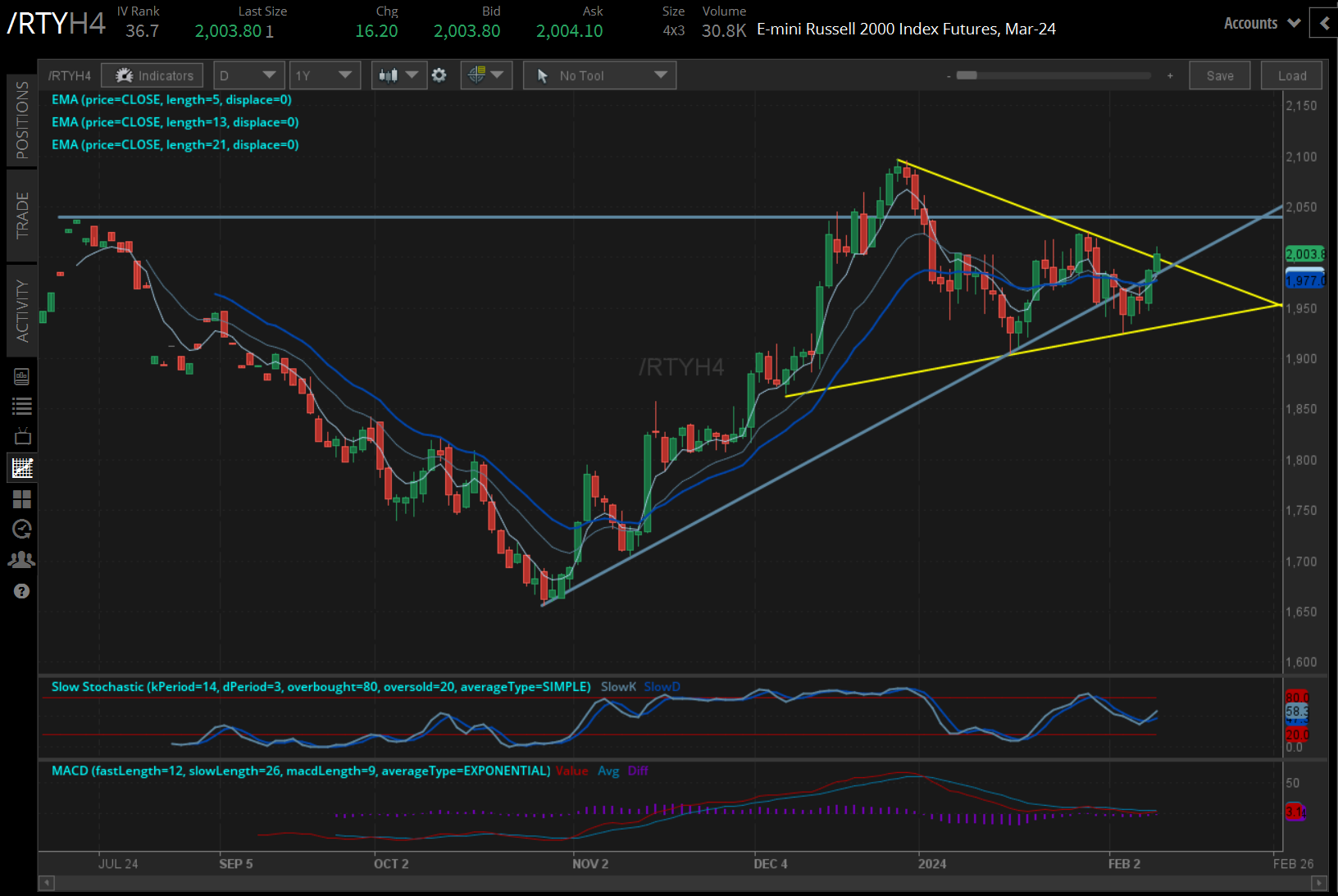The width and height of the screenshot is (1338, 896).
Task: Click the Save button
Action: tap(1219, 75)
